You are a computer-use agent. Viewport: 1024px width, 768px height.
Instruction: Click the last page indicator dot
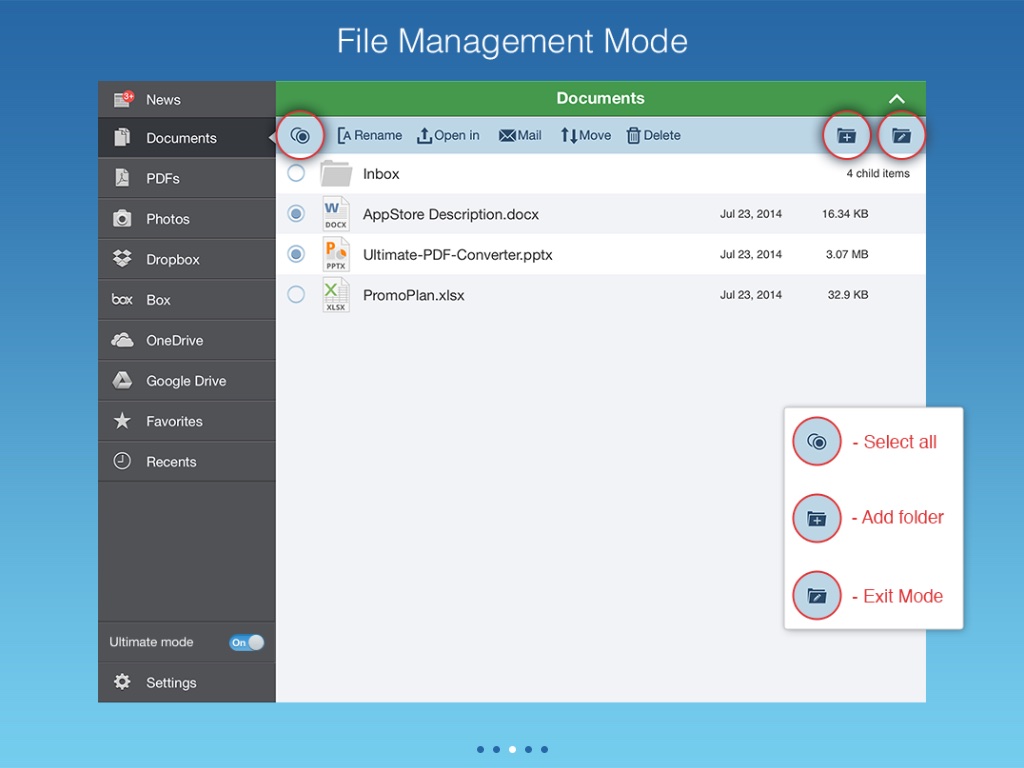pyautogui.click(x=544, y=749)
